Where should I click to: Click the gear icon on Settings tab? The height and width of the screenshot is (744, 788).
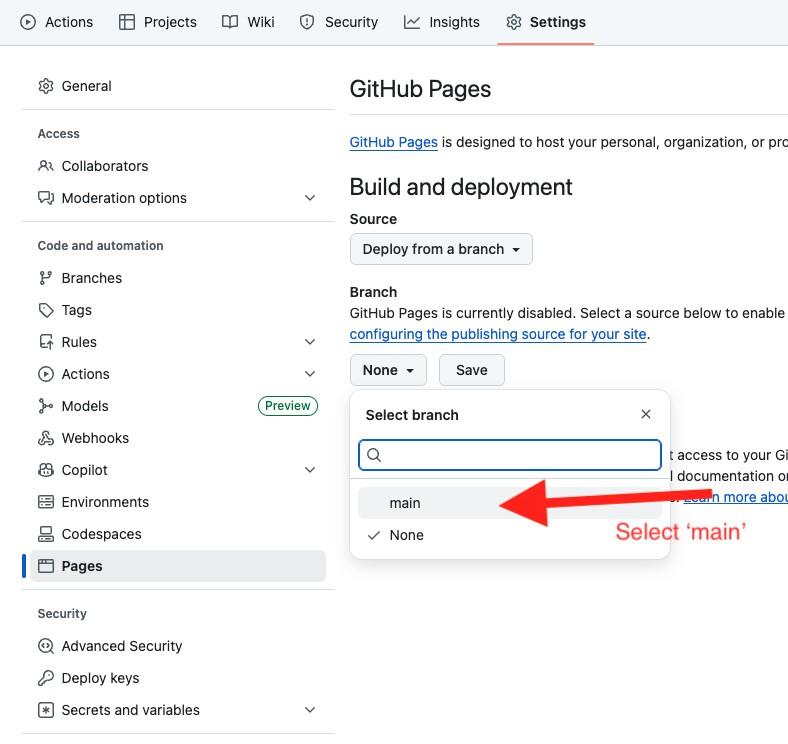pos(514,22)
